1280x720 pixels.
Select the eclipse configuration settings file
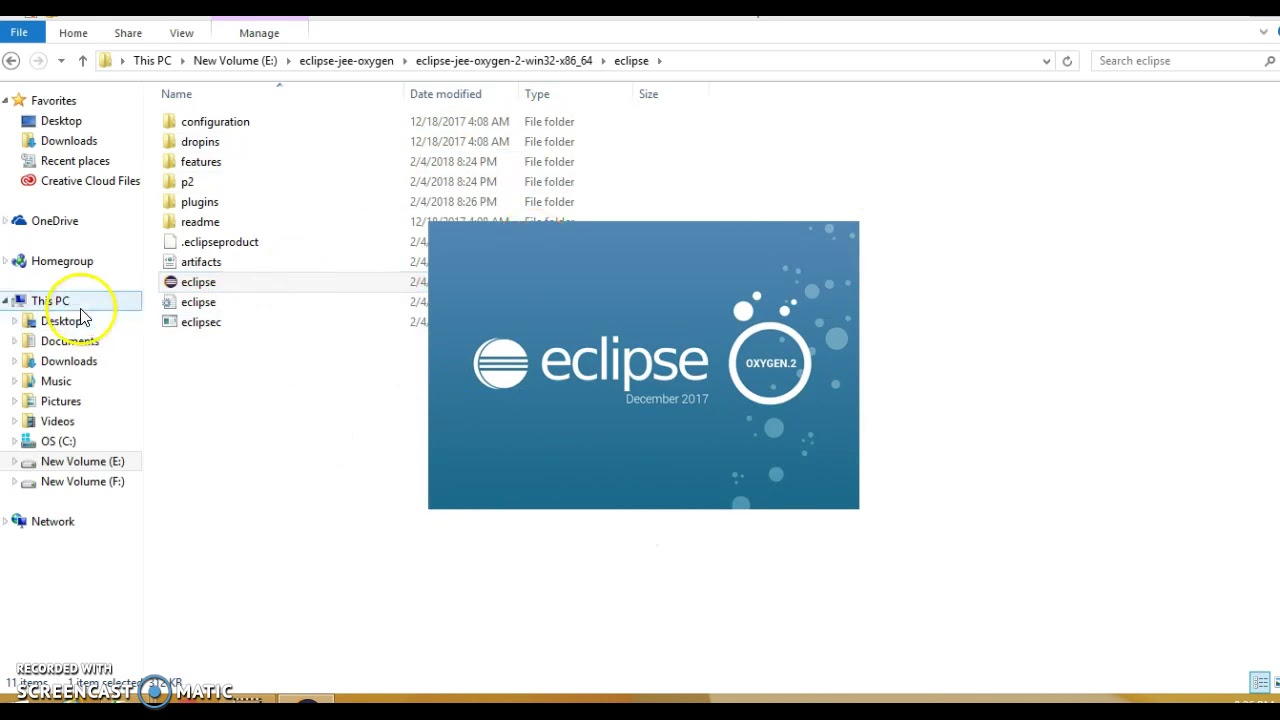[x=198, y=302]
